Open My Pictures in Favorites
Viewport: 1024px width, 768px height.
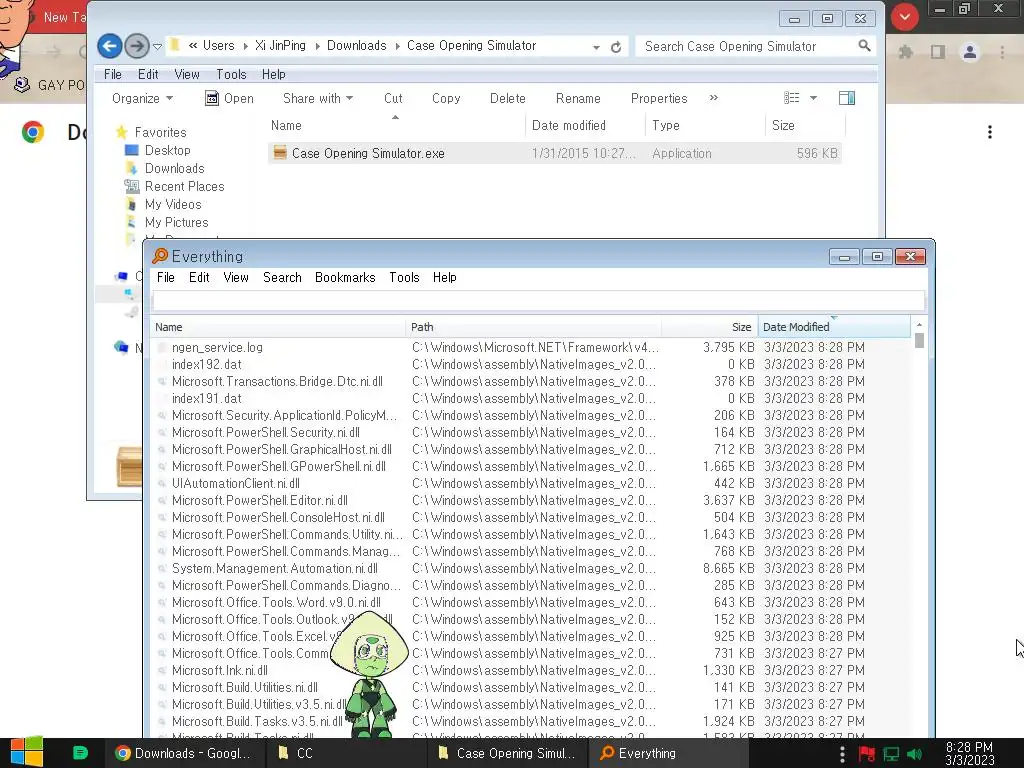coord(176,222)
